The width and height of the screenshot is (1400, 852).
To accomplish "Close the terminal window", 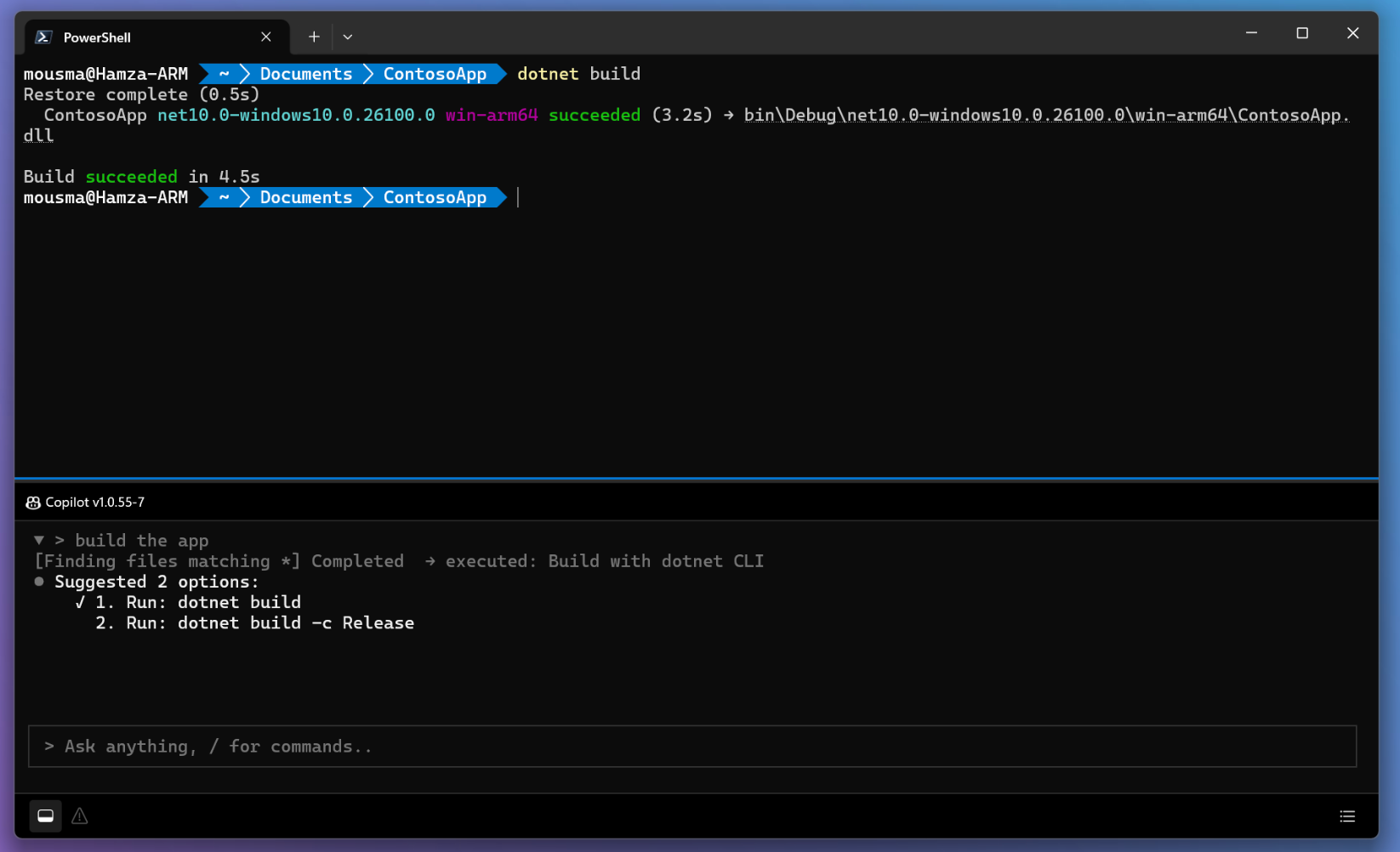I will pyautogui.click(x=1352, y=33).
